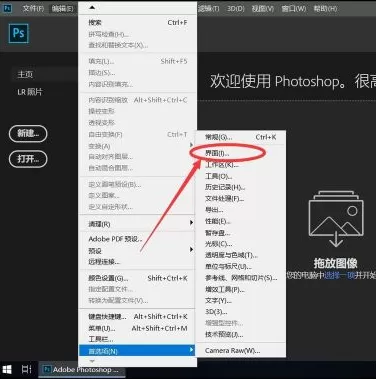Image resolution: width=376 pixels, height=379 pixels.
Task: Open Task View on the taskbar
Action: [26, 369]
